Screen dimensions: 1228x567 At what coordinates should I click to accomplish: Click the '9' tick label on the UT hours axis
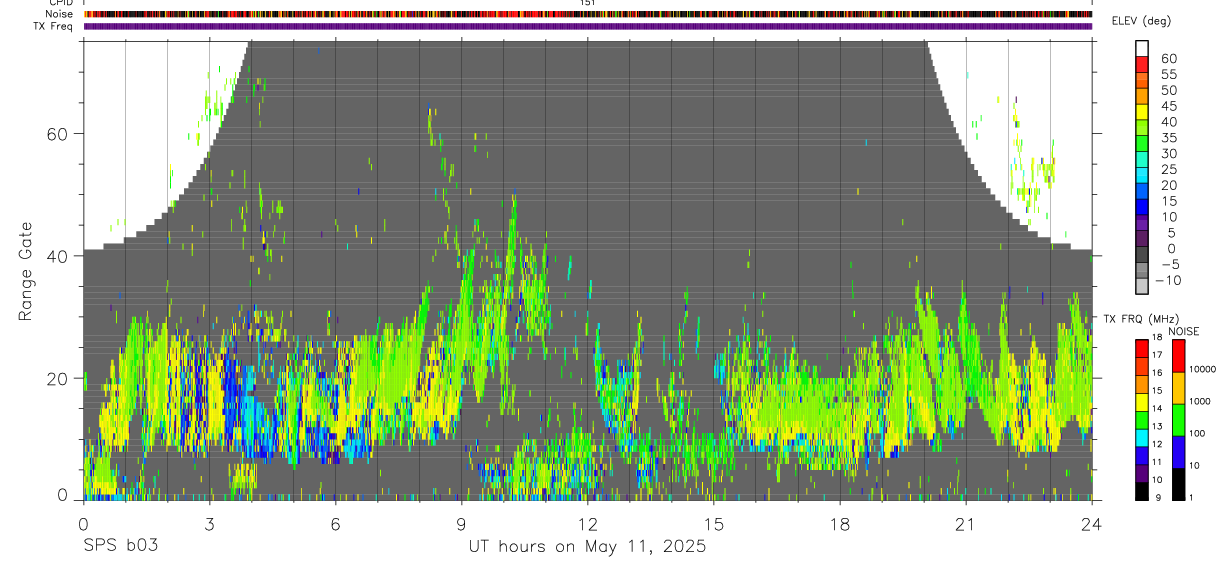point(461,524)
